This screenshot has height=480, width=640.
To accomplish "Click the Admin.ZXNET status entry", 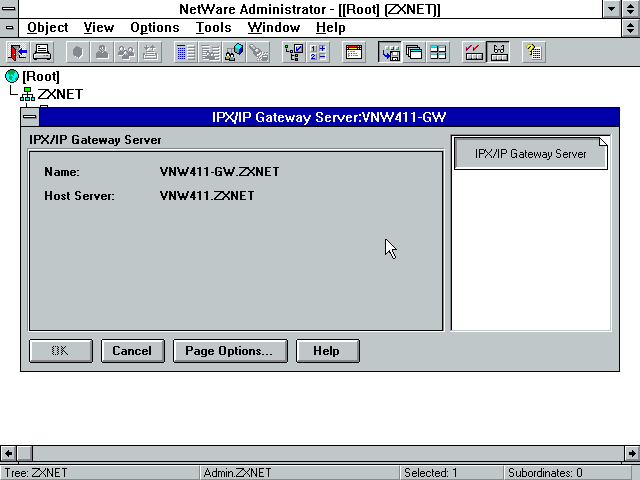I will [300, 473].
